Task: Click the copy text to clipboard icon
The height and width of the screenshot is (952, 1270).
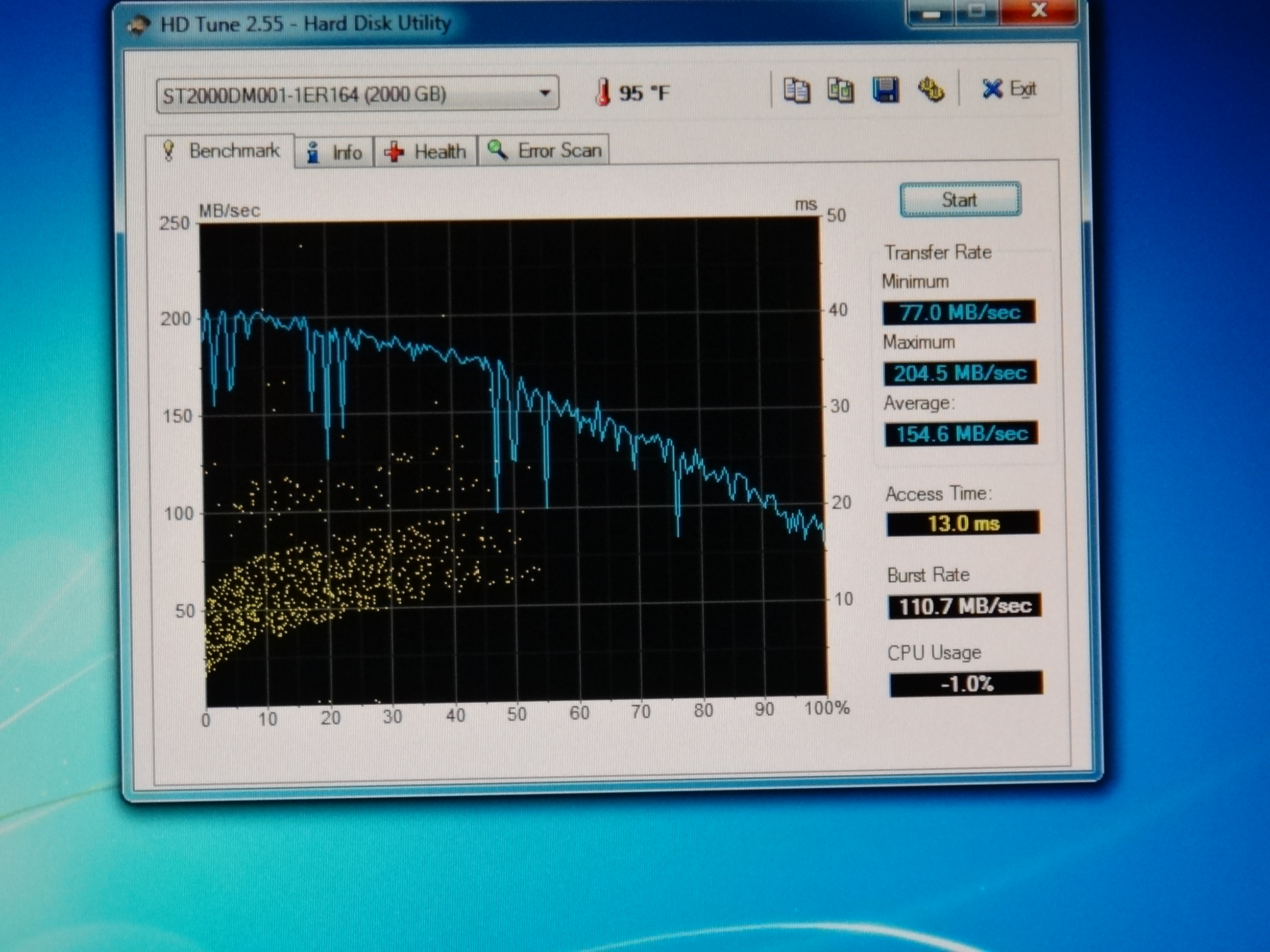Action: [797, 90]
